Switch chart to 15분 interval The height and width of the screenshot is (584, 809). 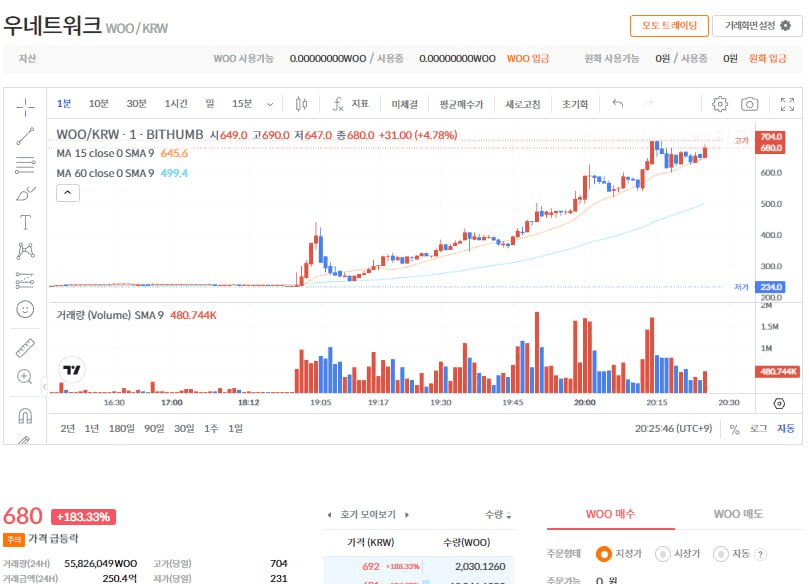(242, 104)
